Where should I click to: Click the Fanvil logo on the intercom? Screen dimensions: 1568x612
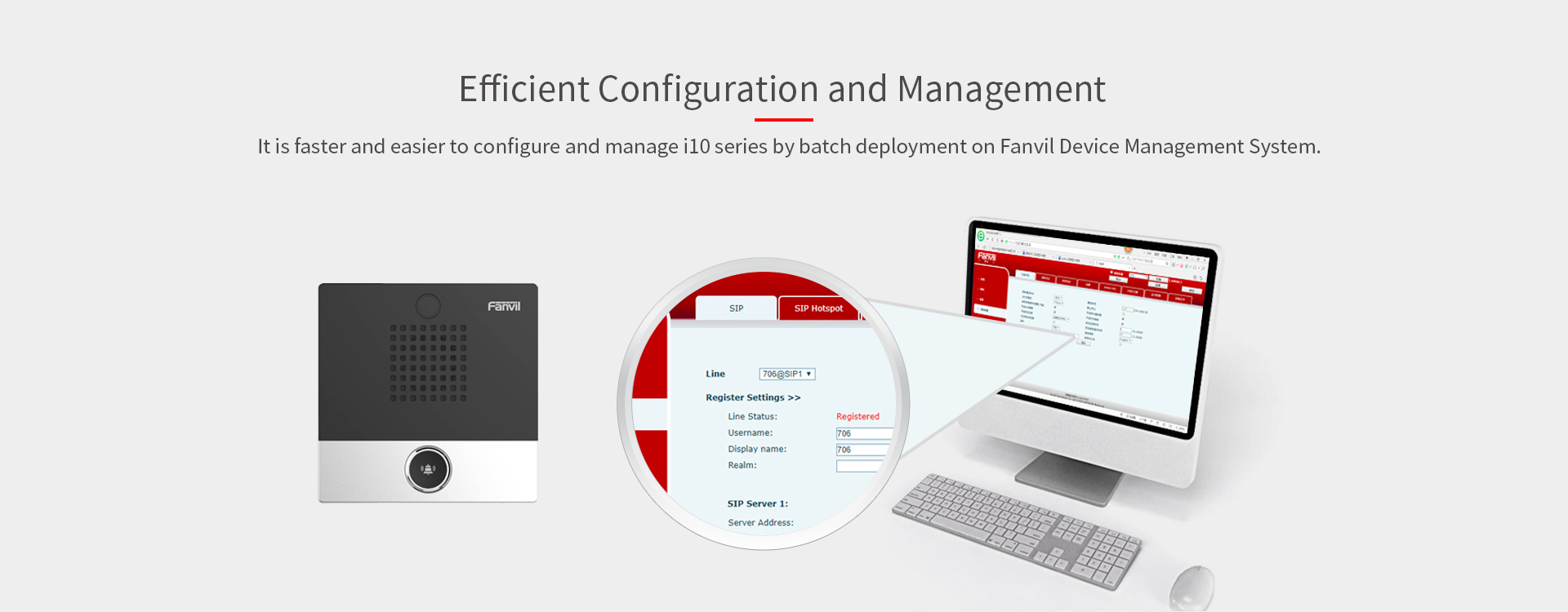504,307
